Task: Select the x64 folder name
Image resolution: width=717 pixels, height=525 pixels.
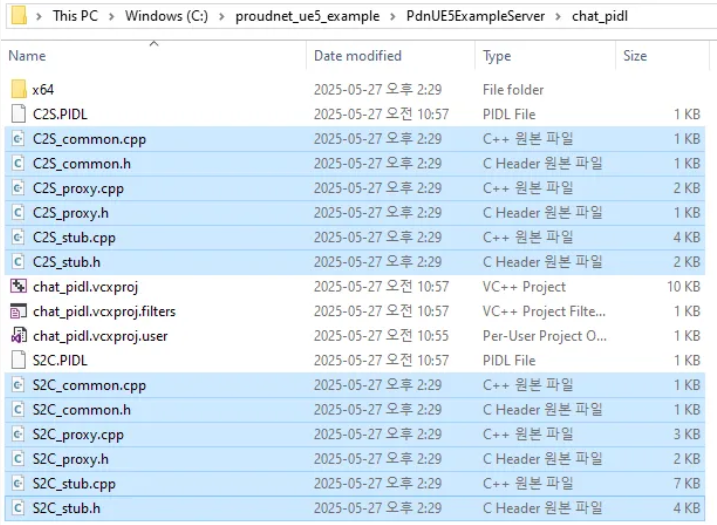Action: point(43,90)
